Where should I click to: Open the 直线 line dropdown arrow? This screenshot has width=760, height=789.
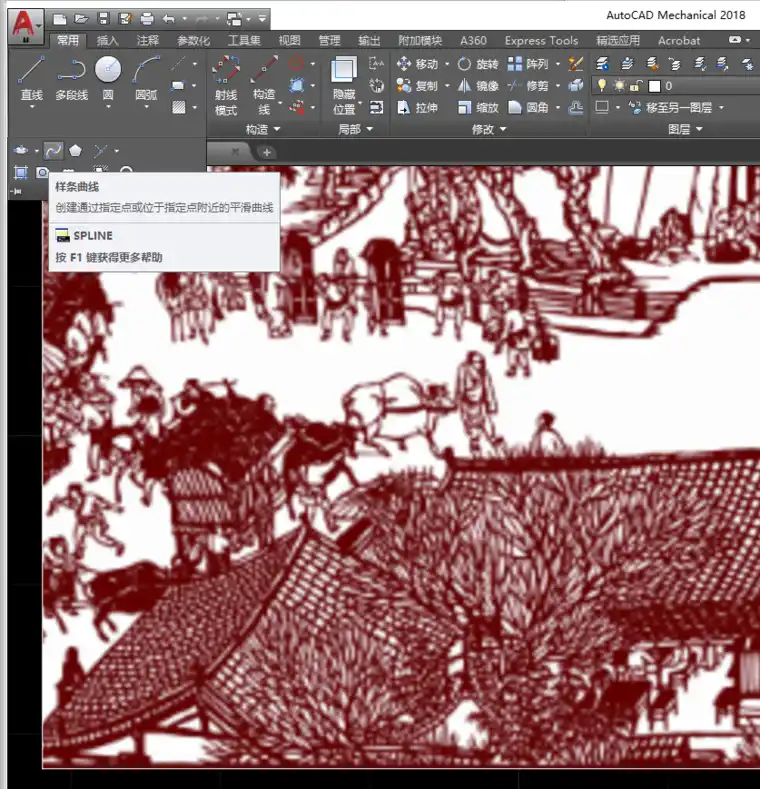[32, 107]
